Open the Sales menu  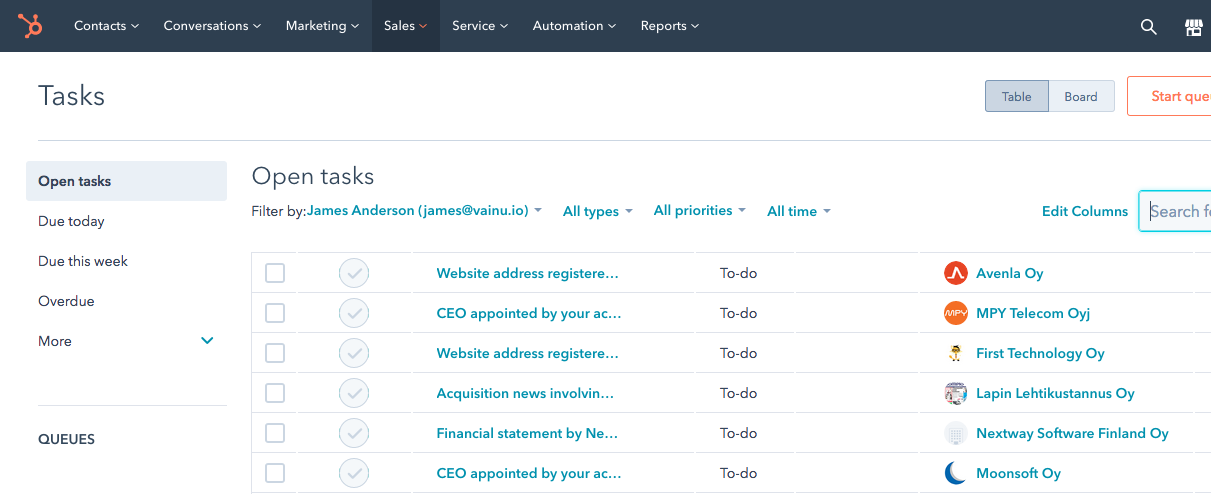click(x=405, y=26)
